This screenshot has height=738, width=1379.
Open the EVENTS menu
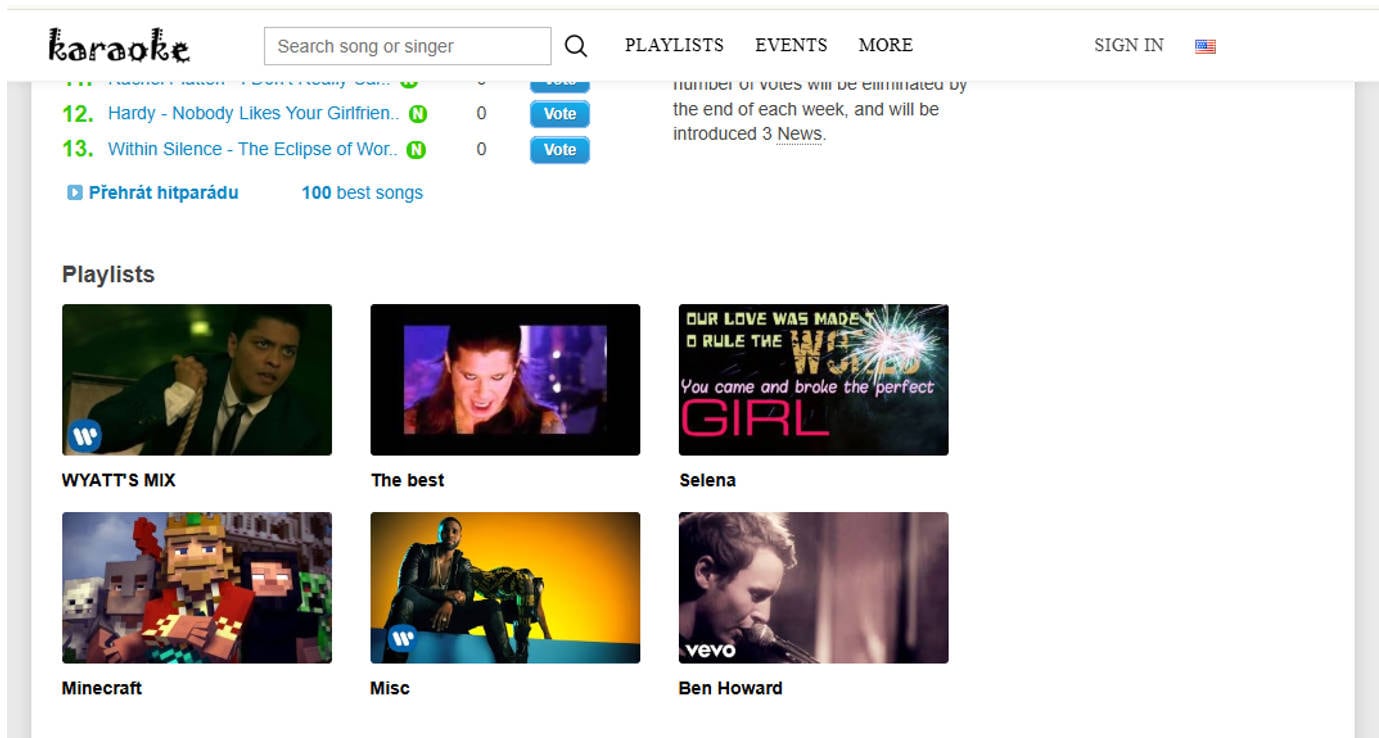(791, 45)
